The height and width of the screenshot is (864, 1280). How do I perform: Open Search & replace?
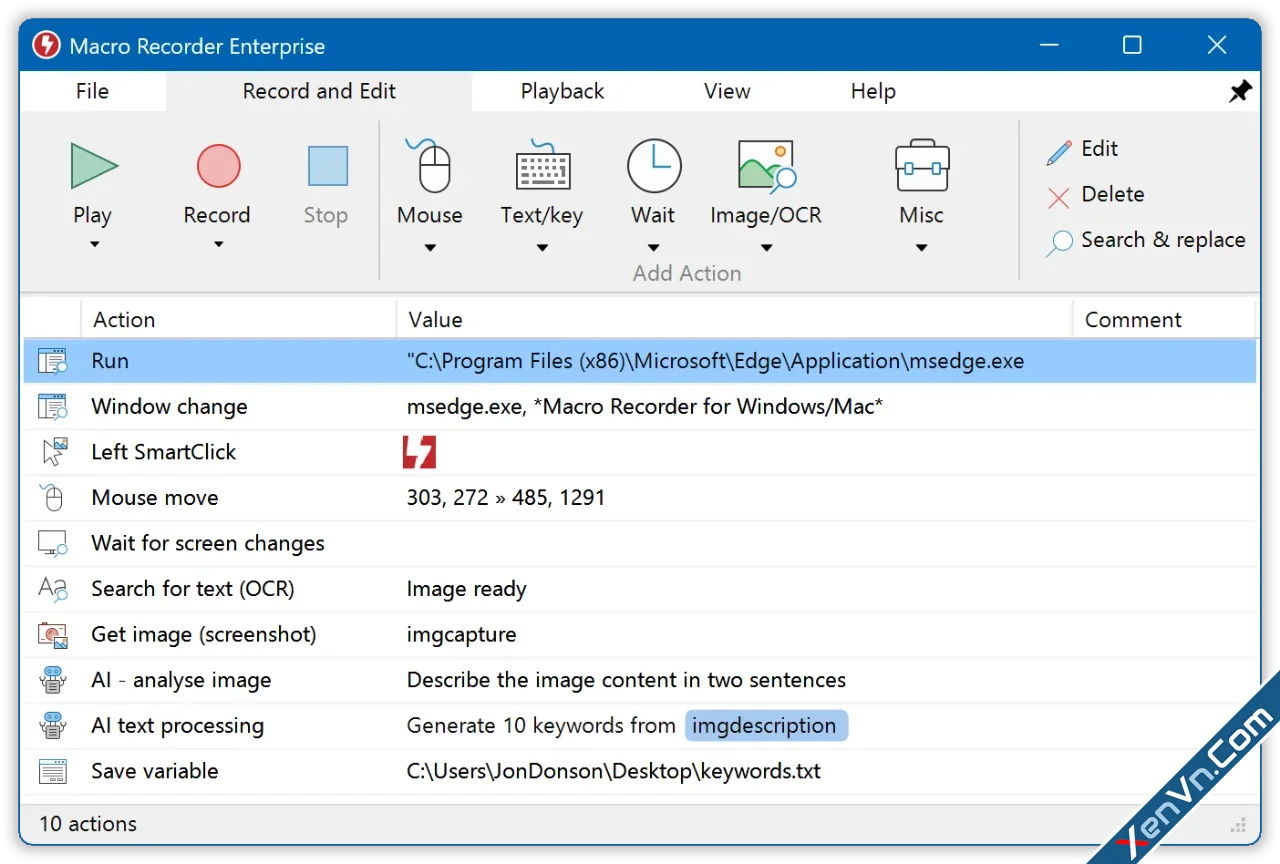click(x=1146, y=241)
